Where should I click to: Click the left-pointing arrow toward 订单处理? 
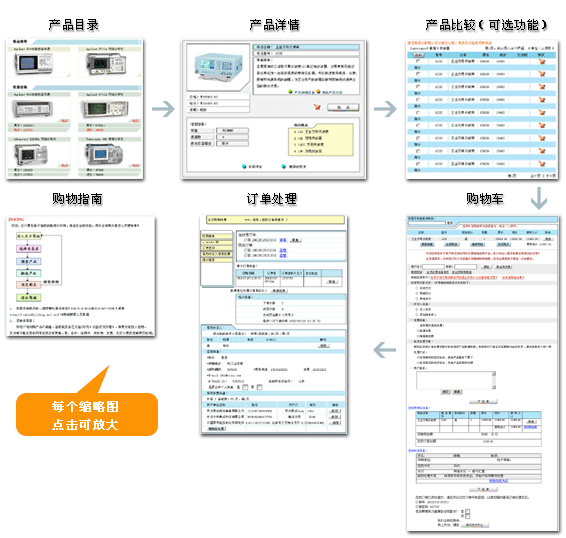[x=384, y=350]
